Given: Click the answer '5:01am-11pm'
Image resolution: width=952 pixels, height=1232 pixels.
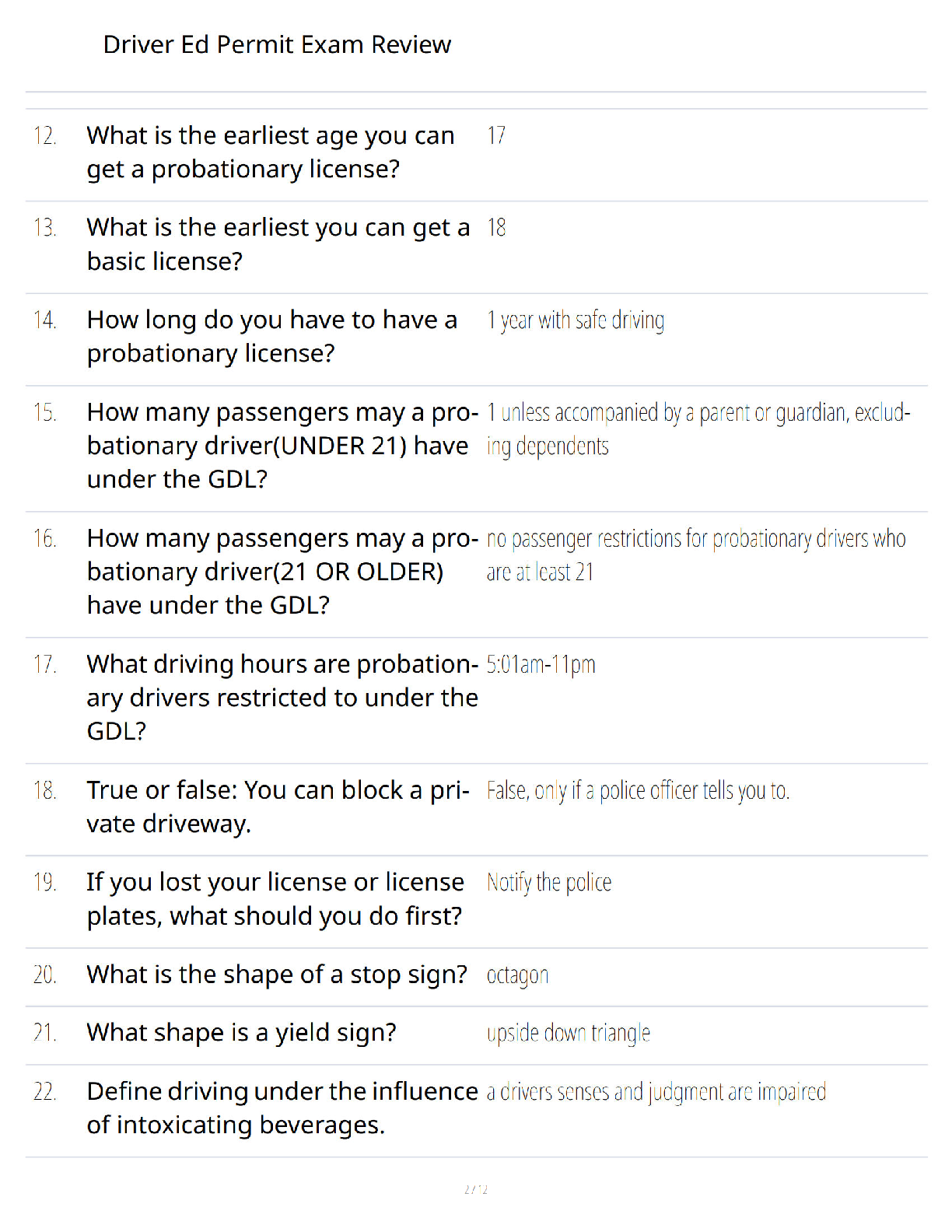Looking at the screenshot, I should pyautogui.click(x=541, y=665).
